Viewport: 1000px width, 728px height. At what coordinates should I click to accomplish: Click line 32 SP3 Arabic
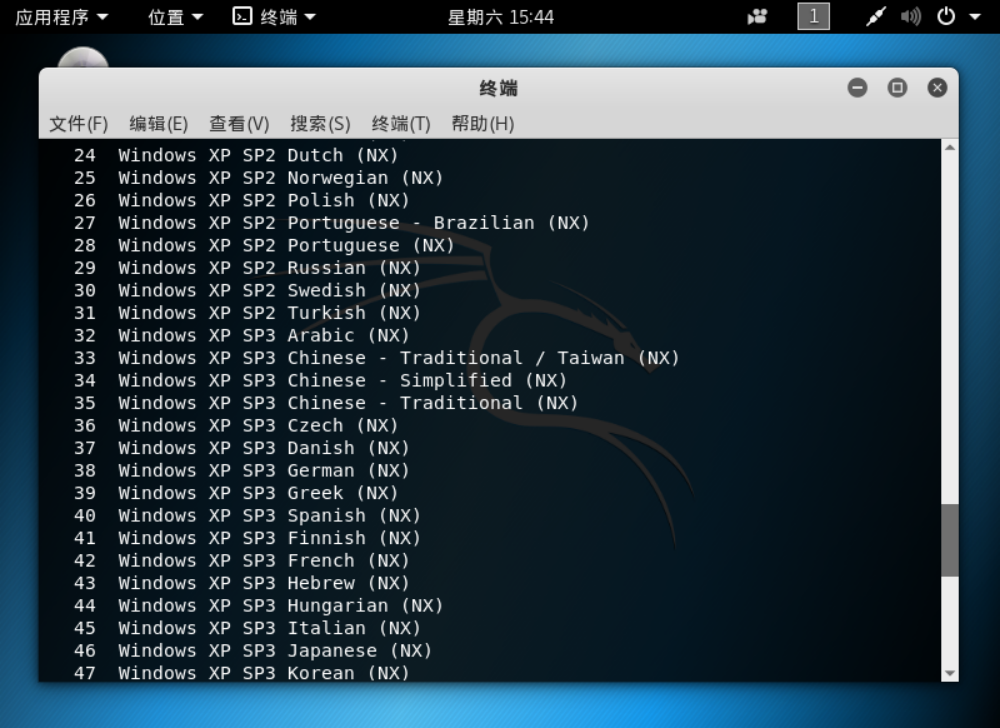[x=242, y=335]
